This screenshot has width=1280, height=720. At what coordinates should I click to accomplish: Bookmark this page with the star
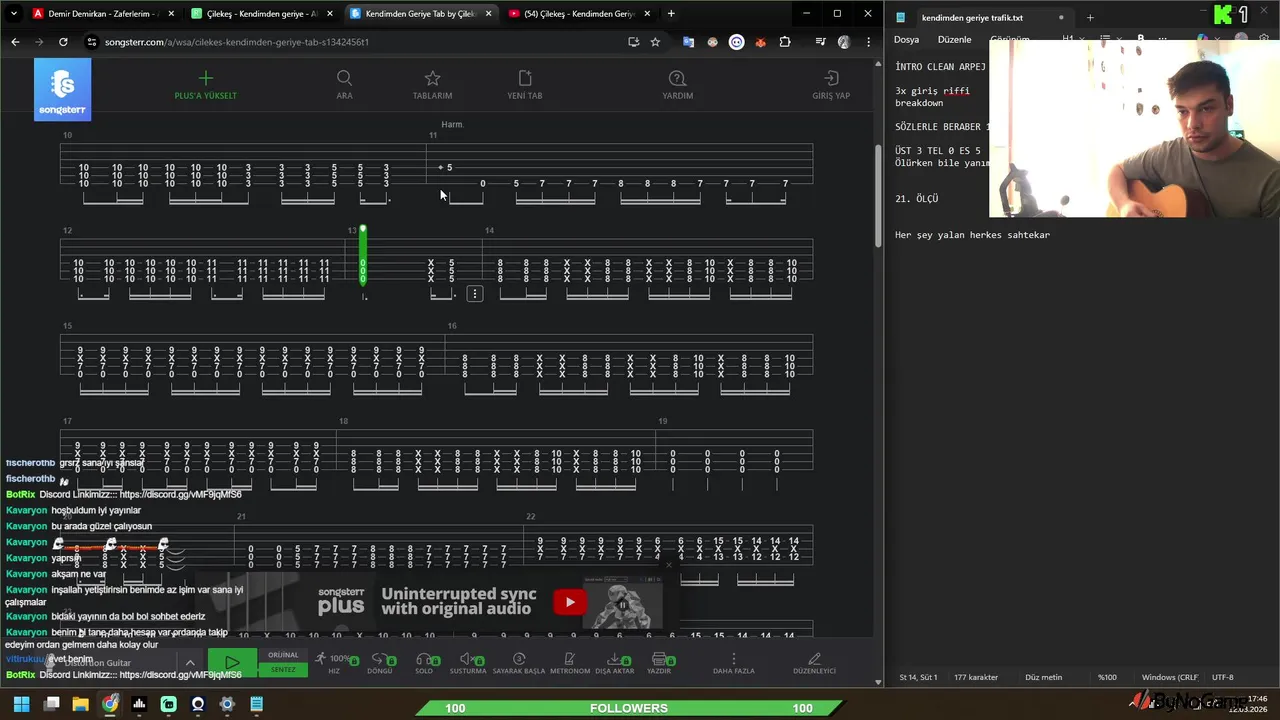(655, 42)
